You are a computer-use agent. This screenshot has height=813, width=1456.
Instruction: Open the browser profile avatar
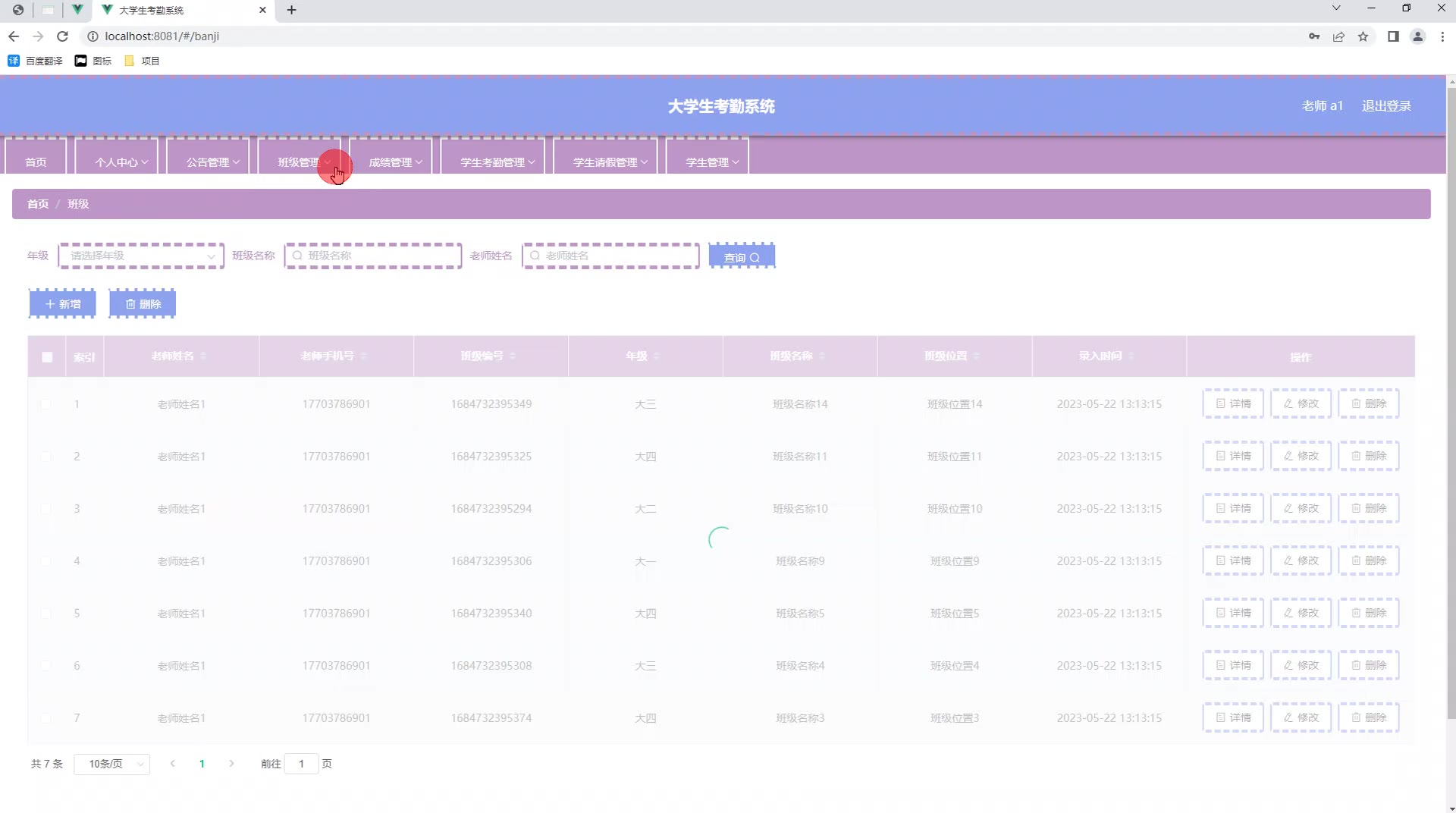1417,36
